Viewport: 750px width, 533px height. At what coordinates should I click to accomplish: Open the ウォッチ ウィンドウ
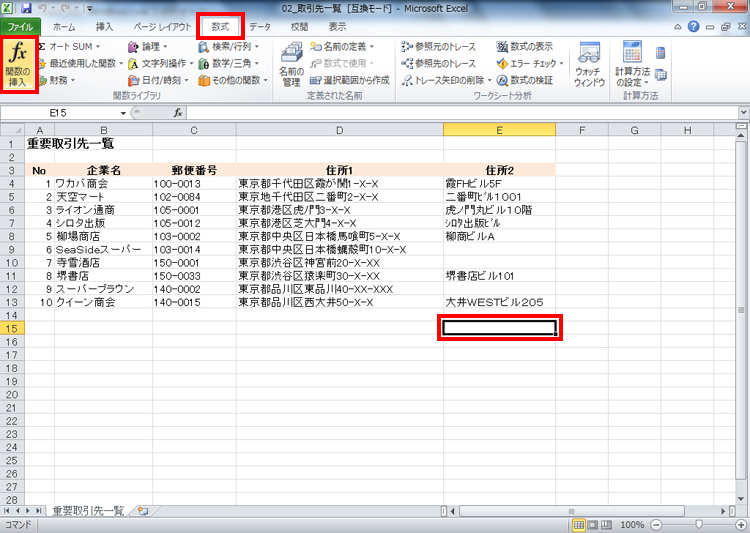(589, 64)
